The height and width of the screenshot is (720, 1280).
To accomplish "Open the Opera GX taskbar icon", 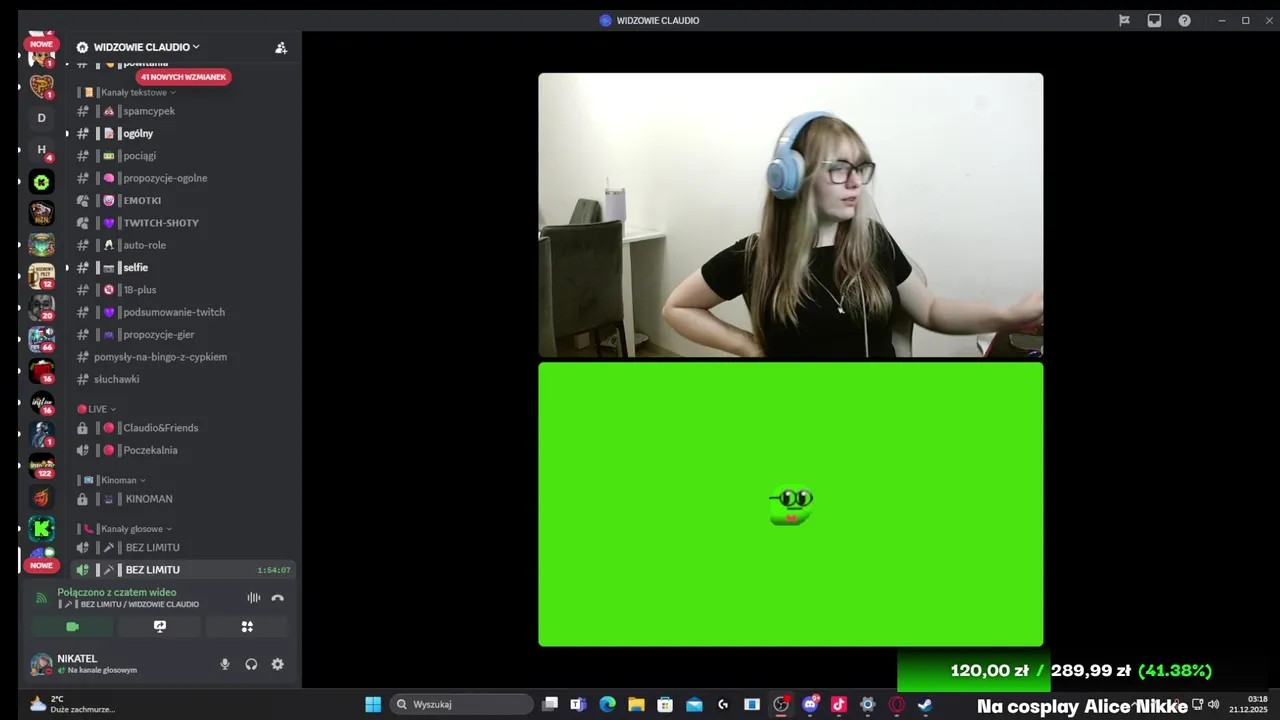I will coord(897,704).
